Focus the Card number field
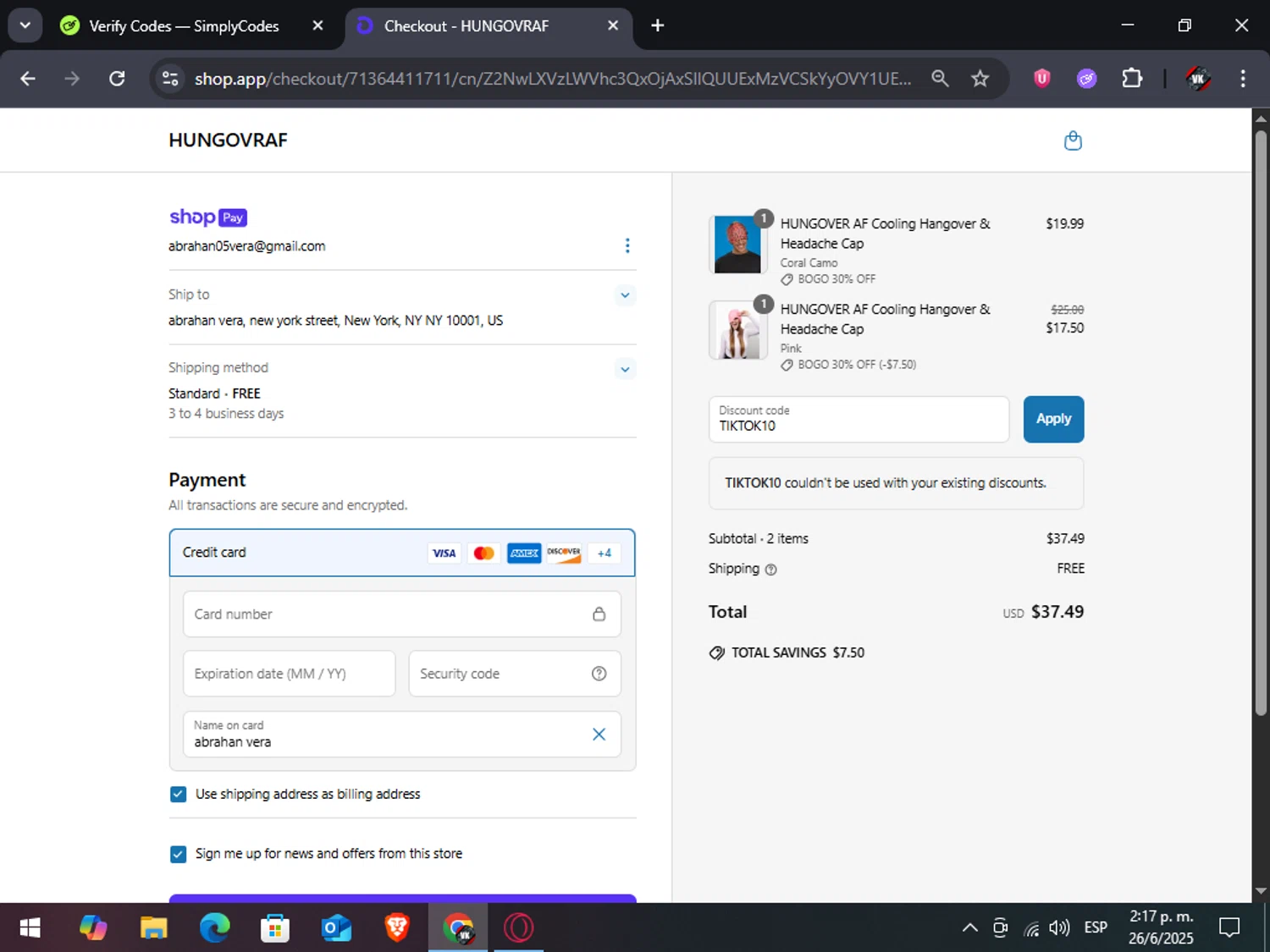Viewport: 1270px width, 952px height. (402, 614)
